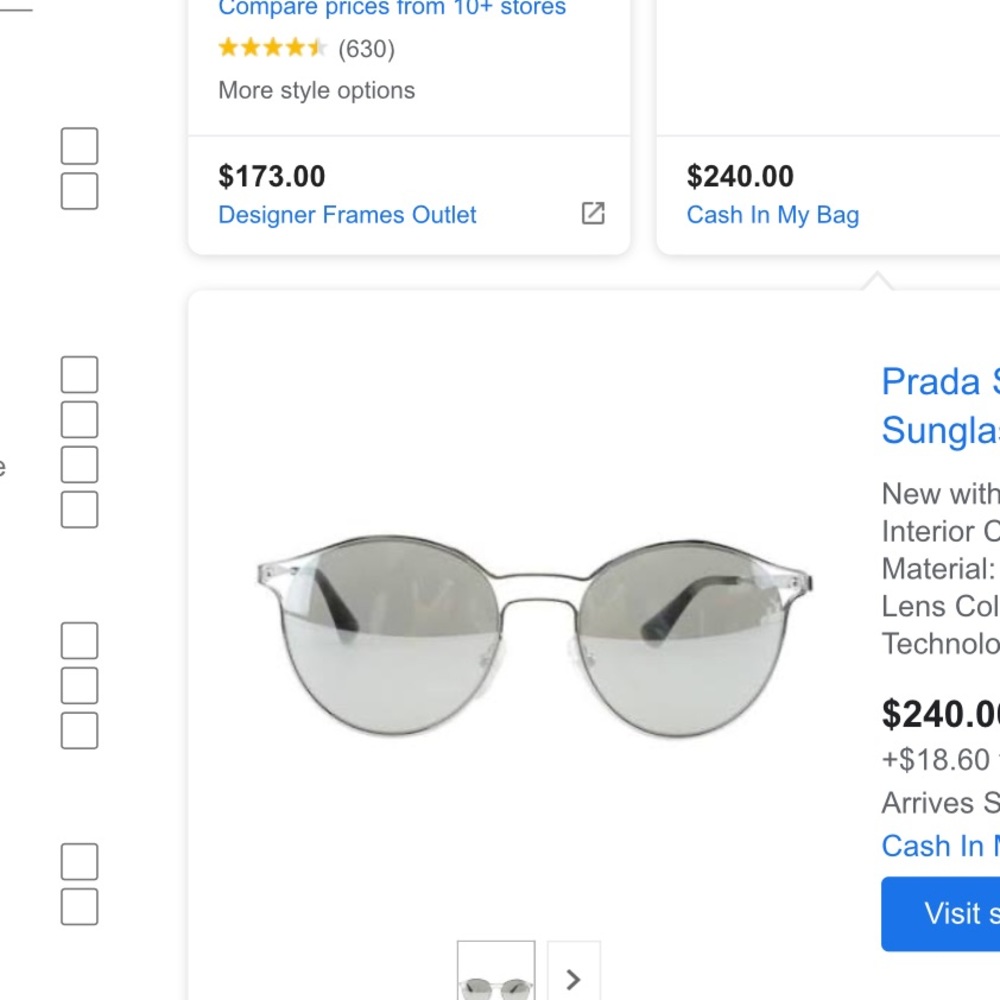Click the $173.00 price on product card

(x=272, y=176)
